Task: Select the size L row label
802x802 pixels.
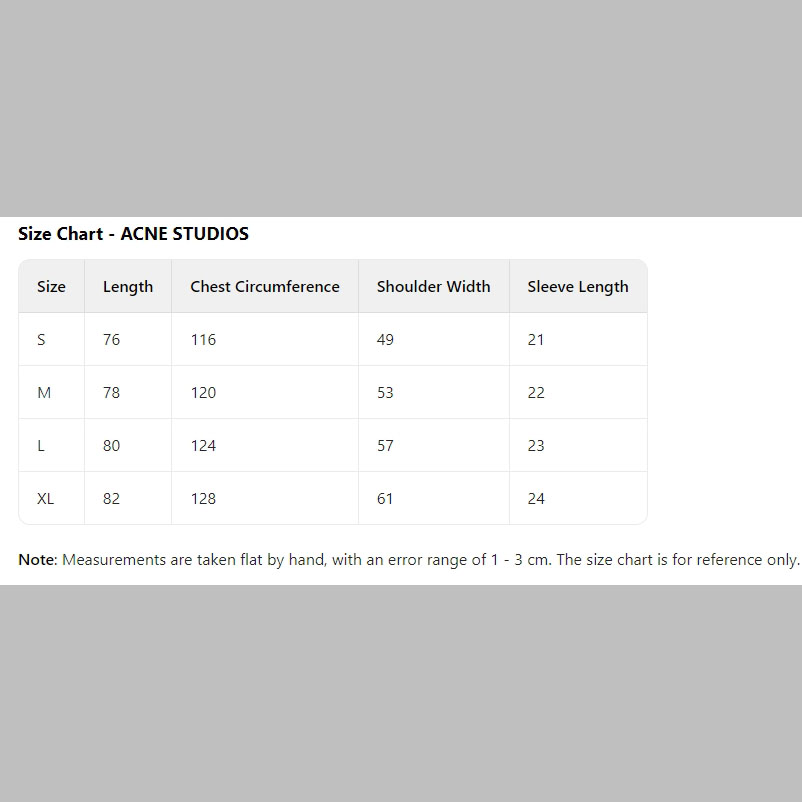Action: pyautogui.click(x=41, y=445)
